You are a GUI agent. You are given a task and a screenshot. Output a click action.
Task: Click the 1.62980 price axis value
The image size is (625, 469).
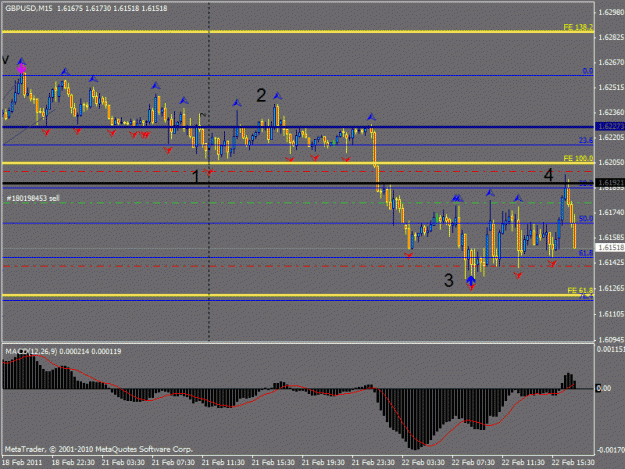coord(611,12)
